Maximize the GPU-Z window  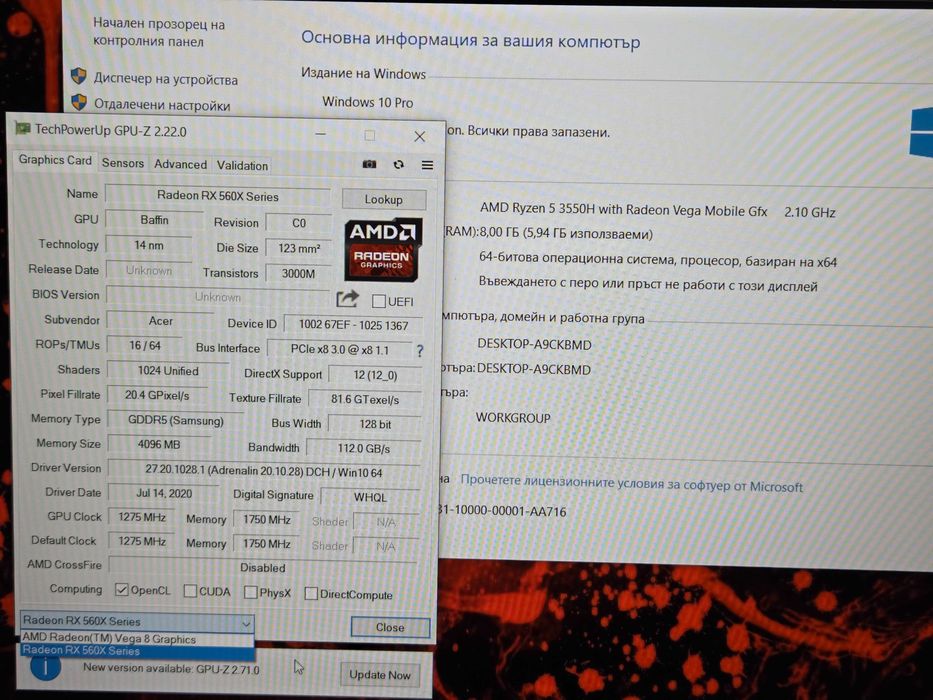coord(370,136)
